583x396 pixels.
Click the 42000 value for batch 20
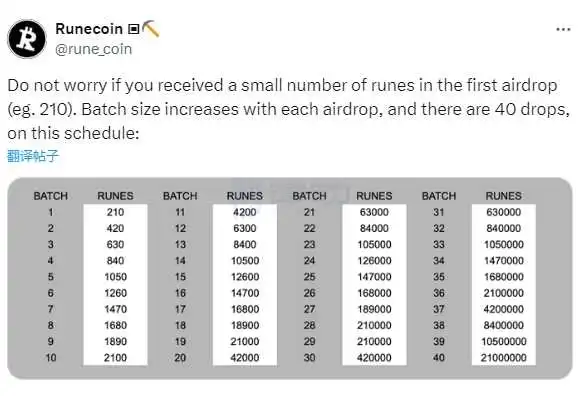[x=245, y=358]
